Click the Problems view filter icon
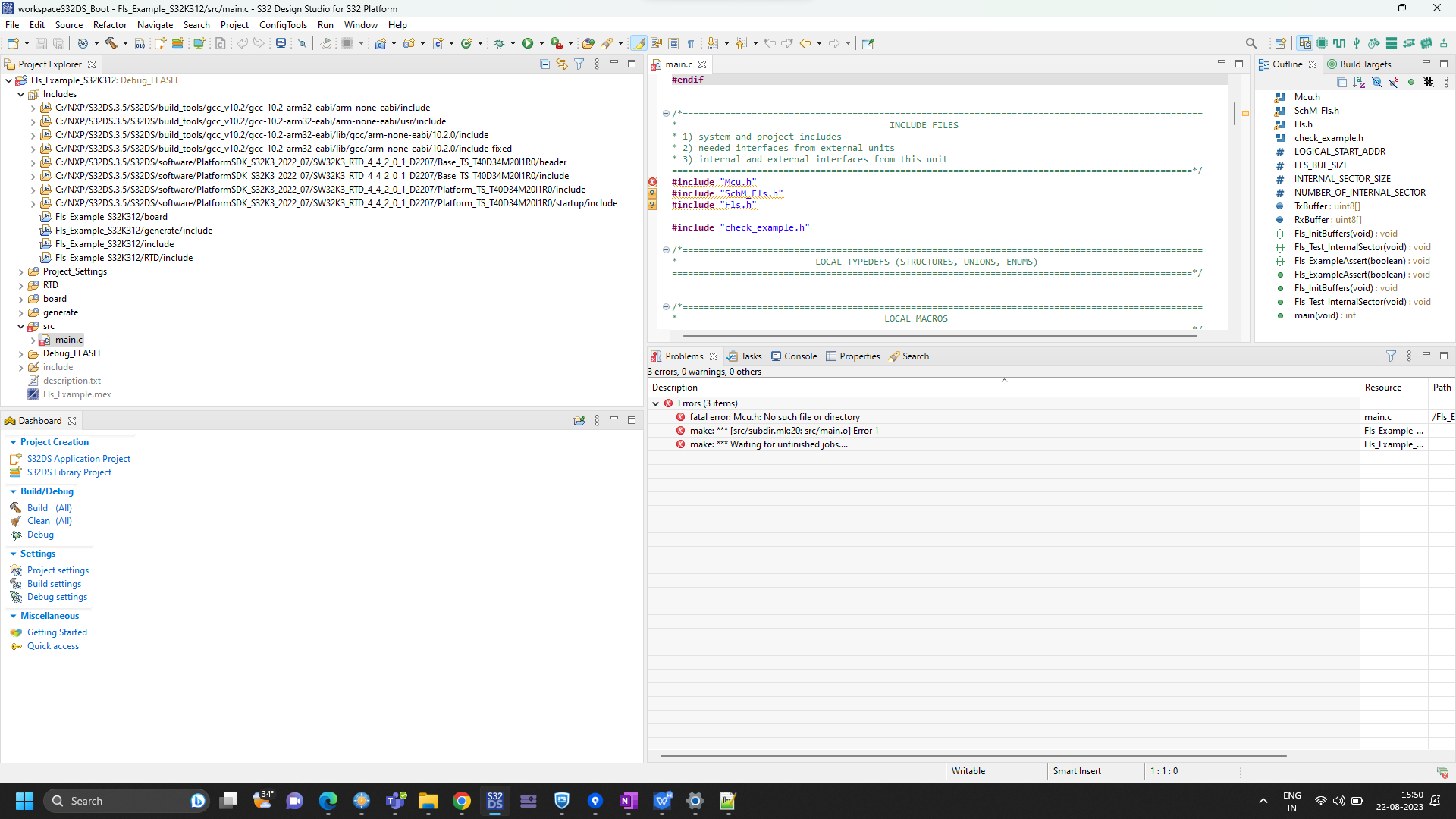Viewport: 1456px width, 819px height. [x=1391, y=356]
